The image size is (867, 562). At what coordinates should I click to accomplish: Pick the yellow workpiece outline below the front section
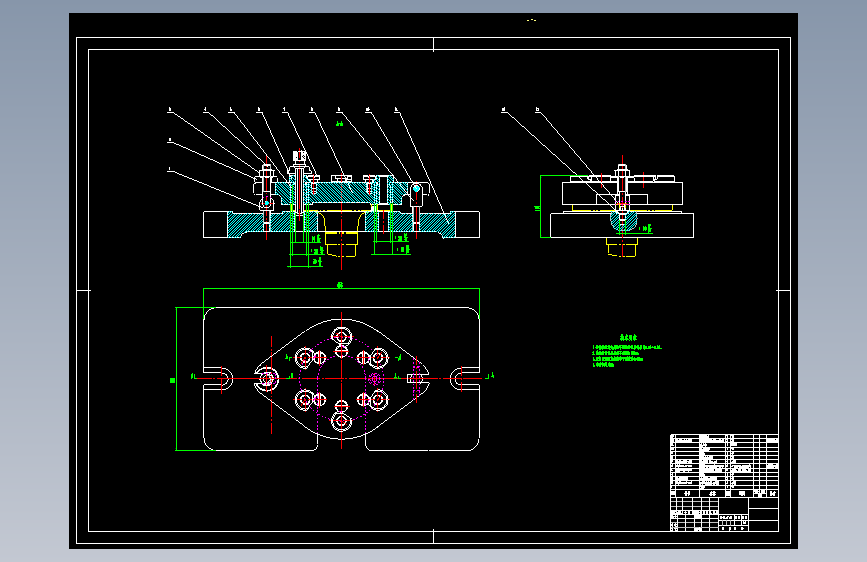click(x=341, y=245)
